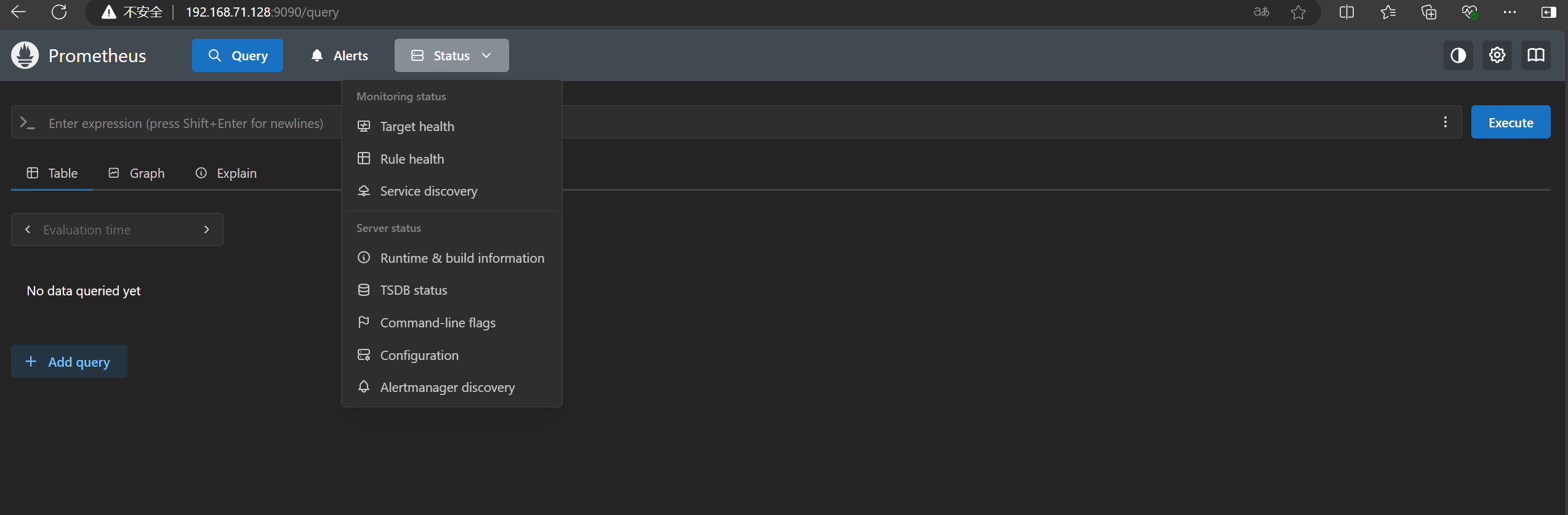Open browser essentials heart icon
The height and width of the screenshot is (515, 1568).
[x=1469, y=12]
